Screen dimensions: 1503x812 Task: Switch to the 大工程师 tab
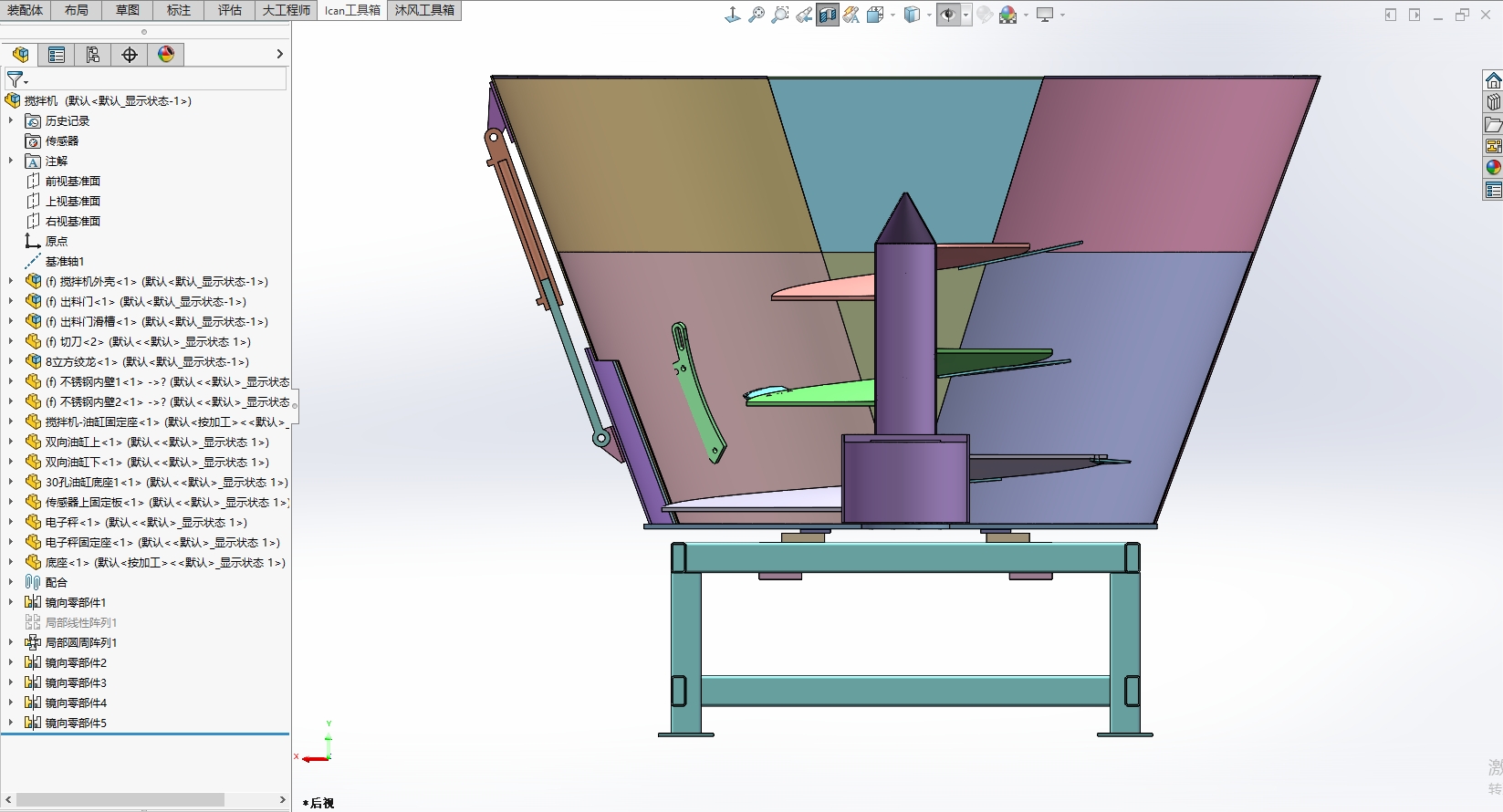(x=287, y=10)
